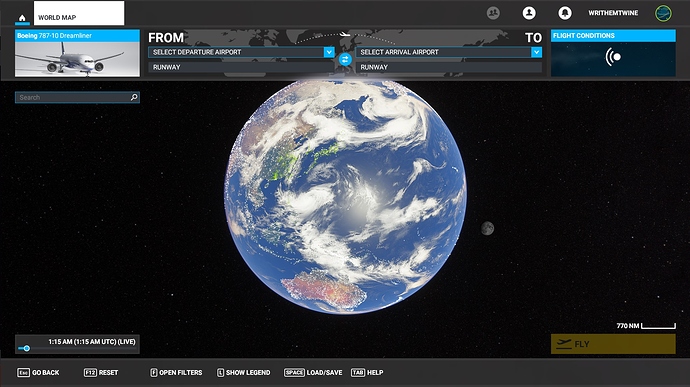
Task: Open the Boeing 787-10 Dreamliner aircraft selection
Action: point(77,53)
